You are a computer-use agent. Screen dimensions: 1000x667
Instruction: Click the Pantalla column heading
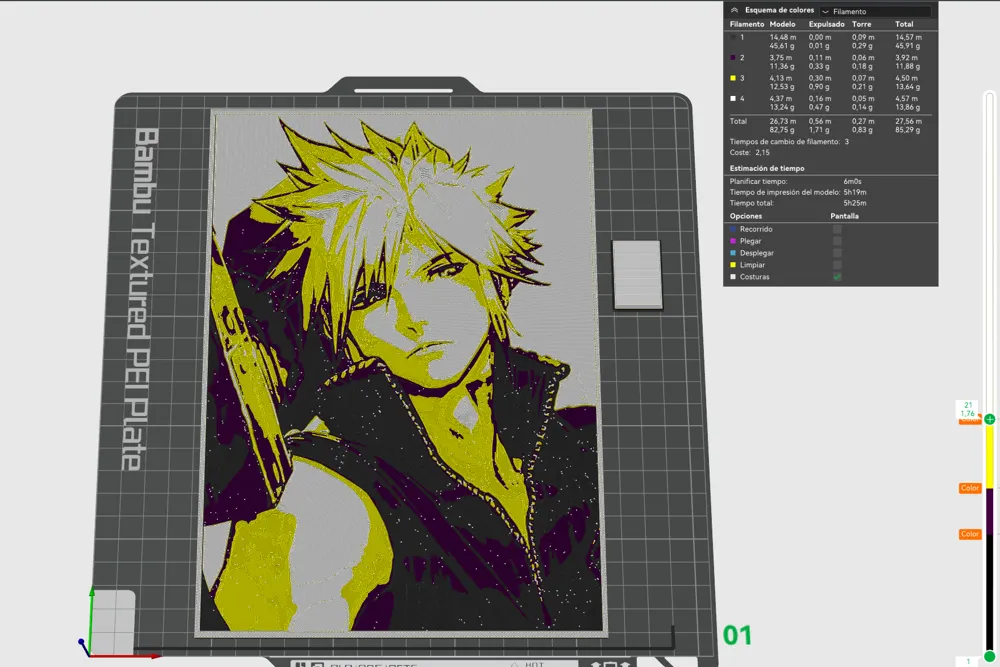point(844,216)
